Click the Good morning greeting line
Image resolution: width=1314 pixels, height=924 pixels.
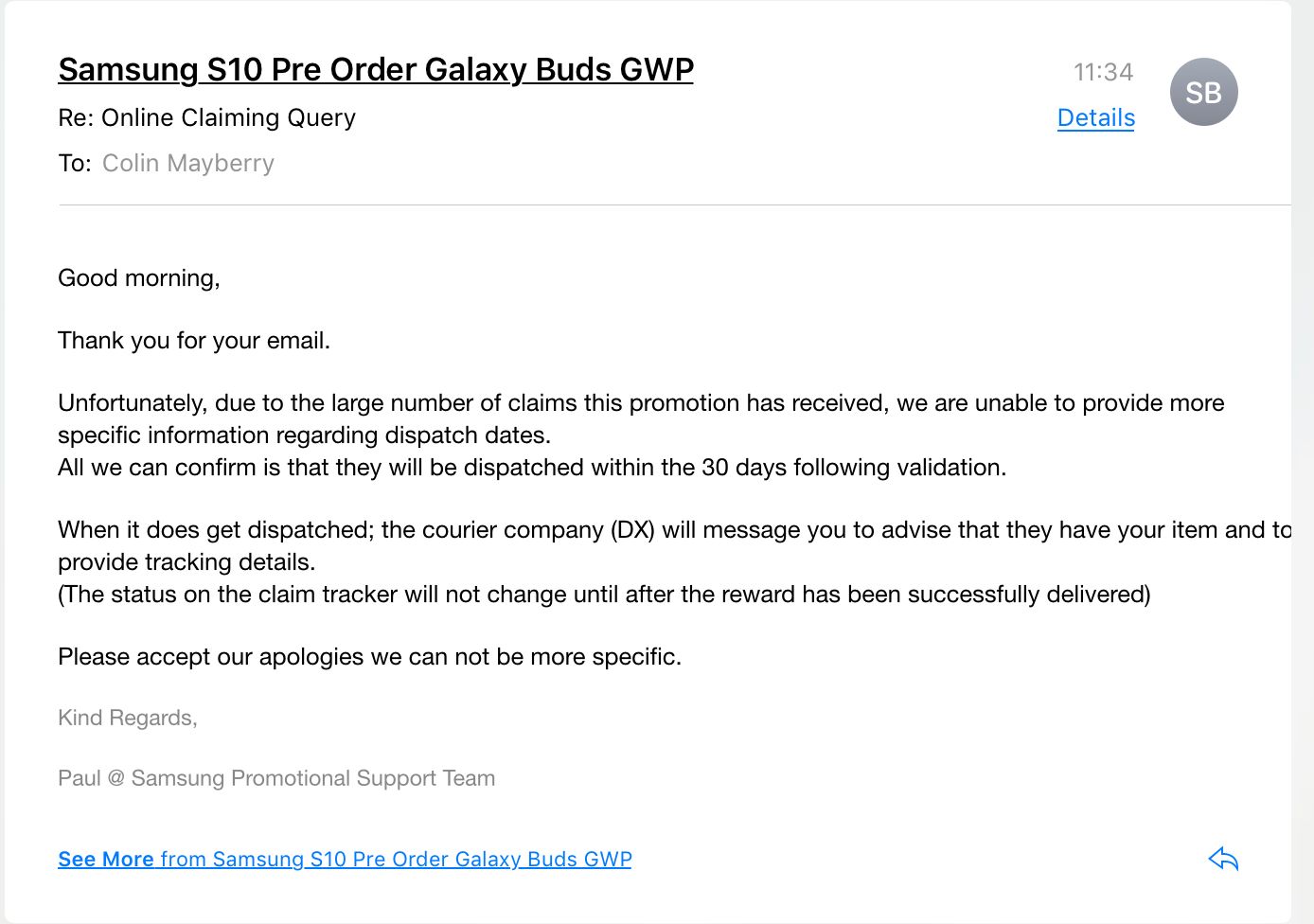pos(139,277)
